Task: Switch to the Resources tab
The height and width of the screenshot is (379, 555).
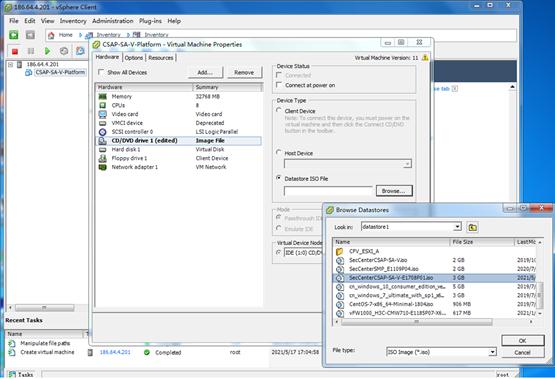Action: (x=161, y=58)
